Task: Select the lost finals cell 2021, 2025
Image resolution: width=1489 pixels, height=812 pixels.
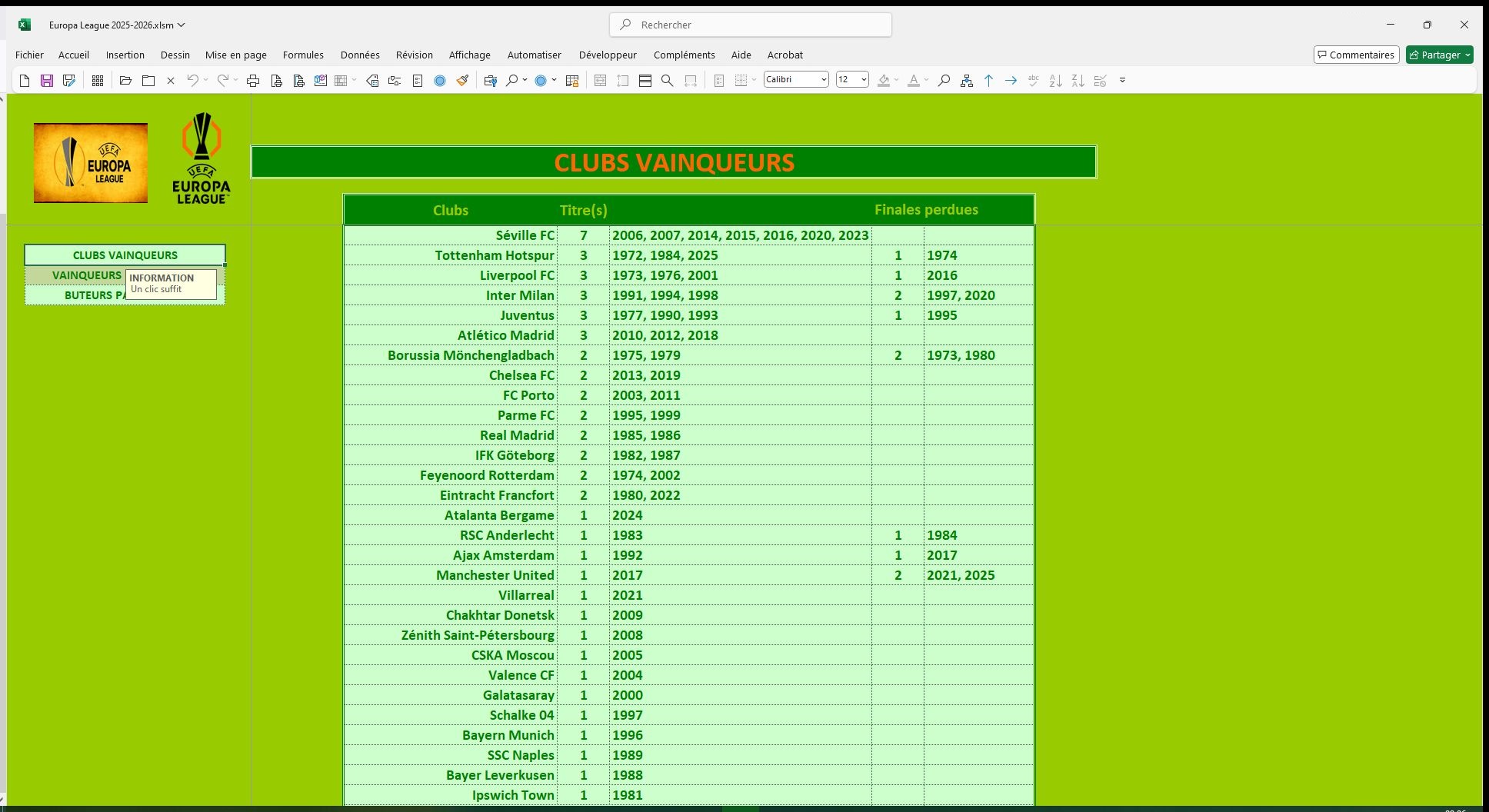Action: click(x=978, y=575)
